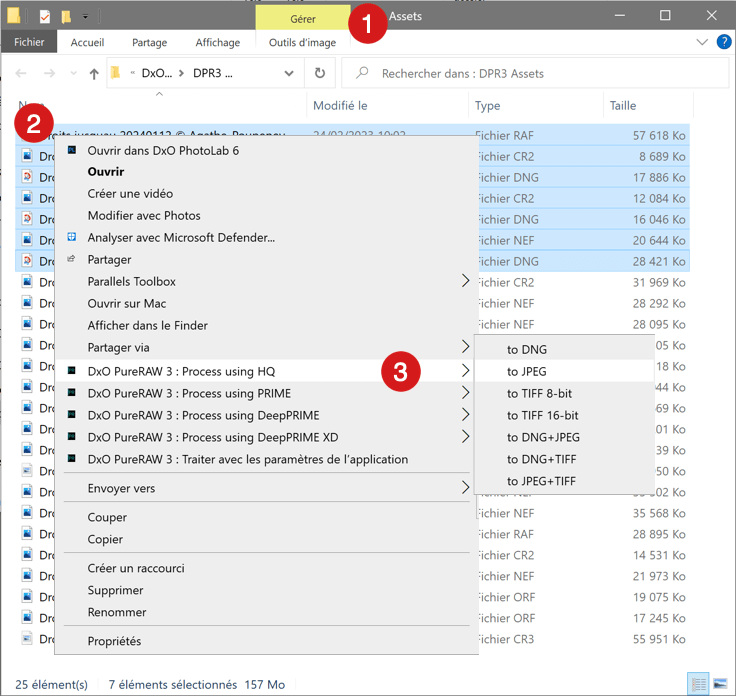The width and height of the screenshot is (736, 696).
Task: Expand the ribbon with the chevron
Action: 702,42
